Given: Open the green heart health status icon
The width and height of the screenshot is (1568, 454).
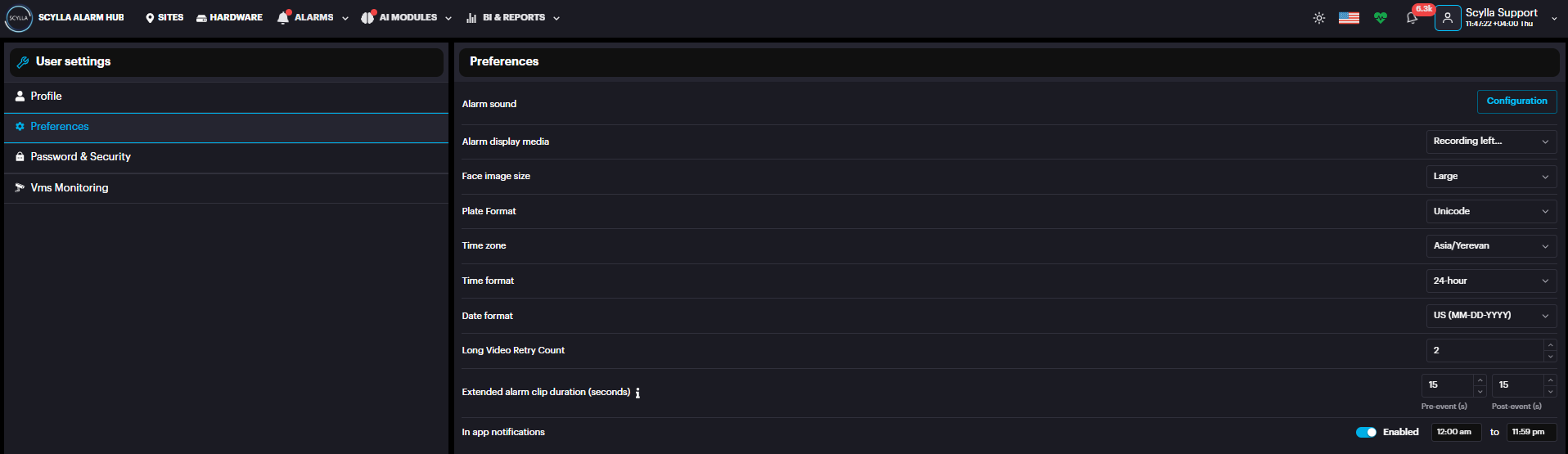Looking at the screenshot, I should pyautogui.click(x=1381, y=18).
